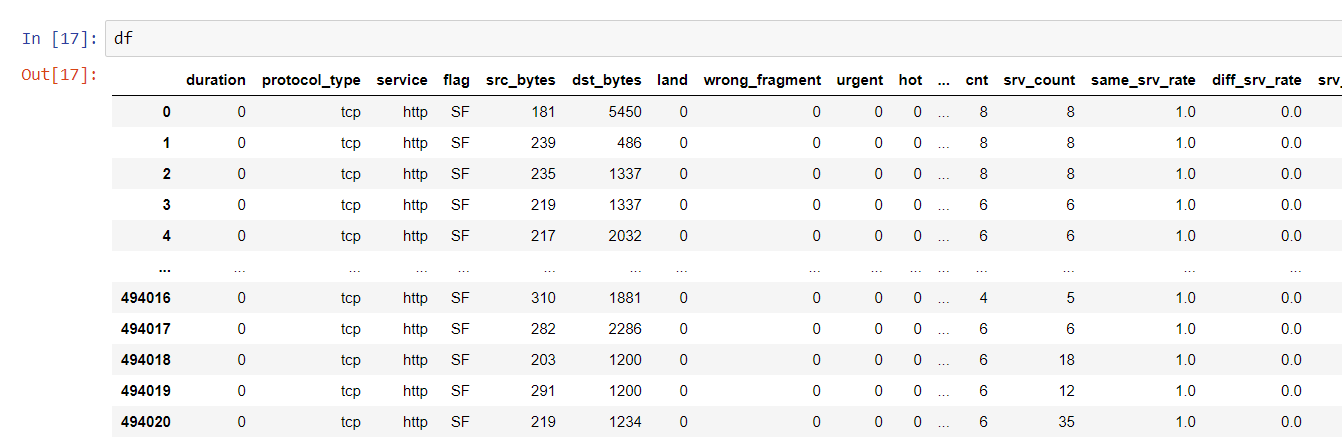Click row index 494016

click(x=145, y=298)
